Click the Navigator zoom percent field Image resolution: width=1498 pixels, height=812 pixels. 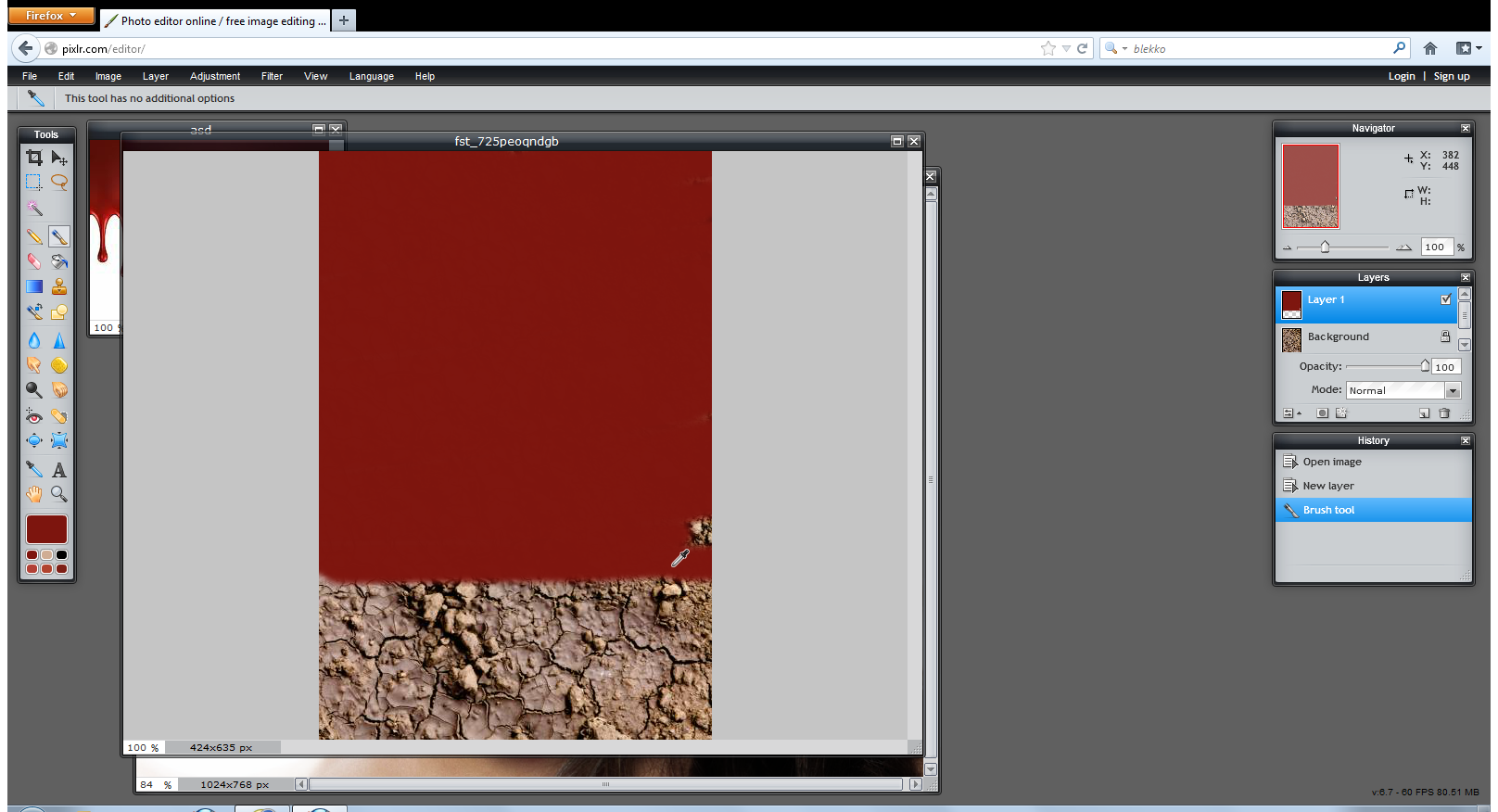point(1437,247)
